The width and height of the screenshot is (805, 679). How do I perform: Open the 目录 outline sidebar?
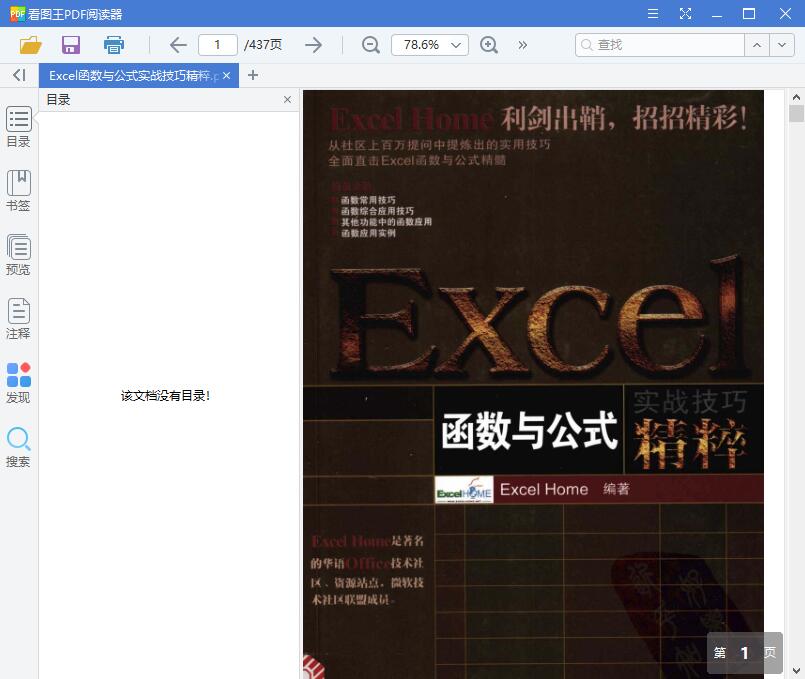[x=18, y=127]
